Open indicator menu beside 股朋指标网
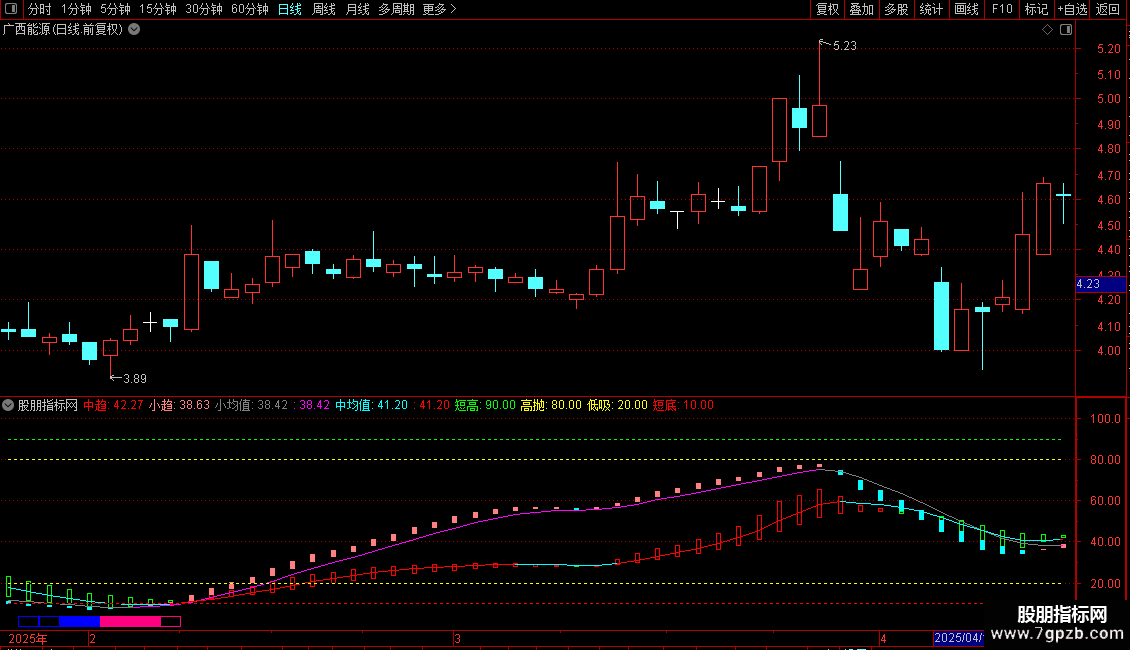The width and height of the screenshot is (1130, 650). pyautogui.click(x=8, y=405)
